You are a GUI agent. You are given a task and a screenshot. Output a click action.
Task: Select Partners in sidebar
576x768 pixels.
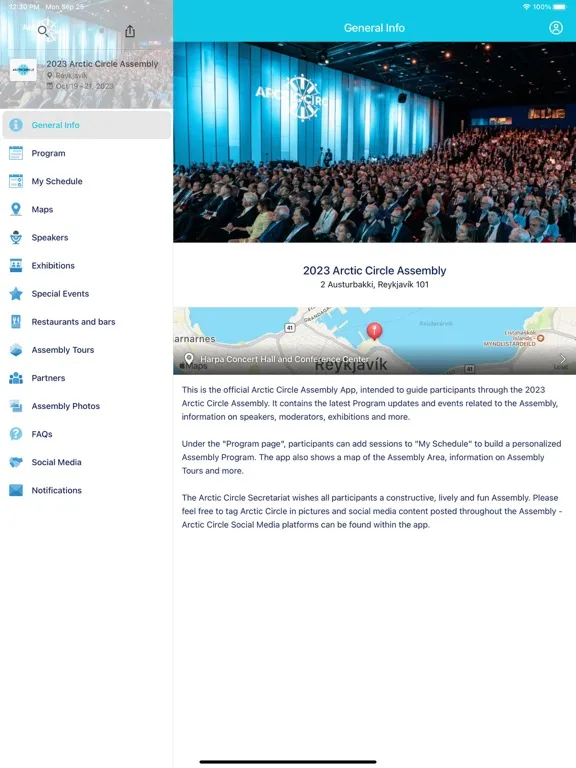[x=87, y=378]
